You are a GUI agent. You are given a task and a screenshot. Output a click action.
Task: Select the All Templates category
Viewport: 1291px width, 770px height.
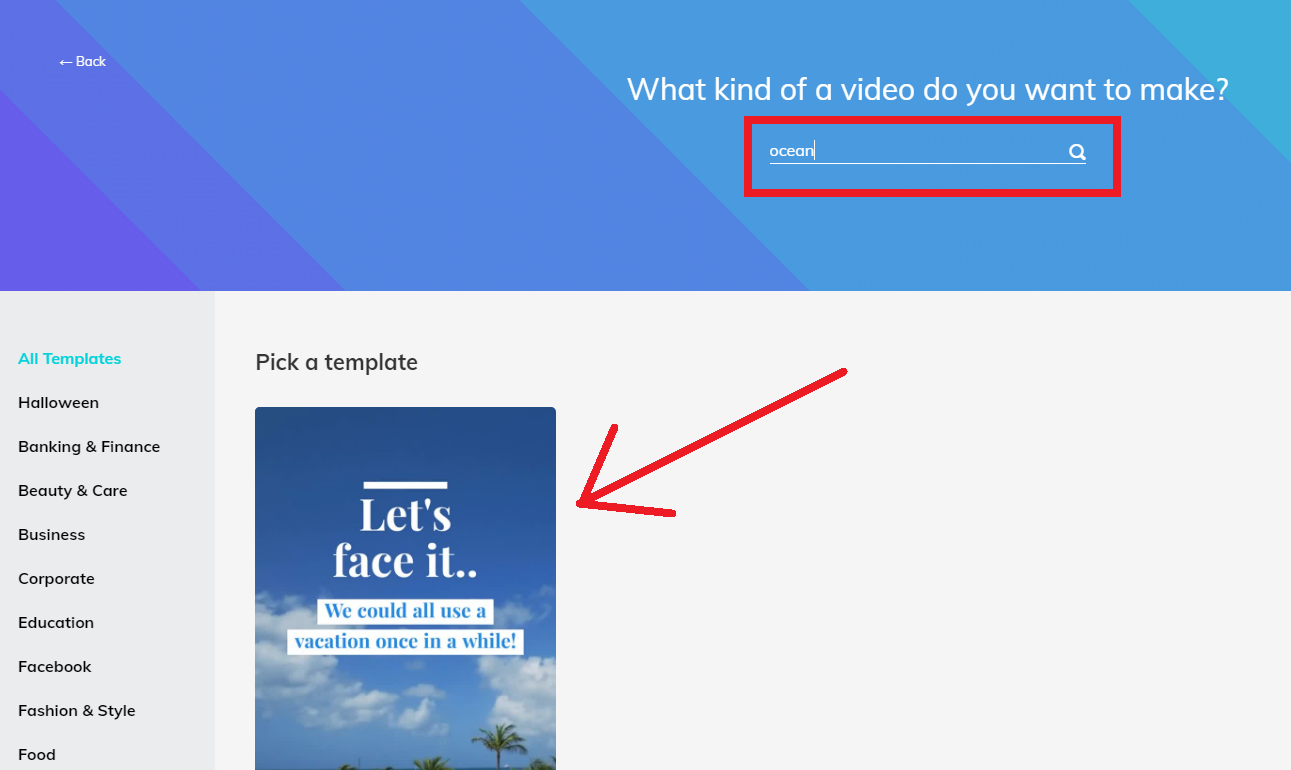tap(70, 359)
